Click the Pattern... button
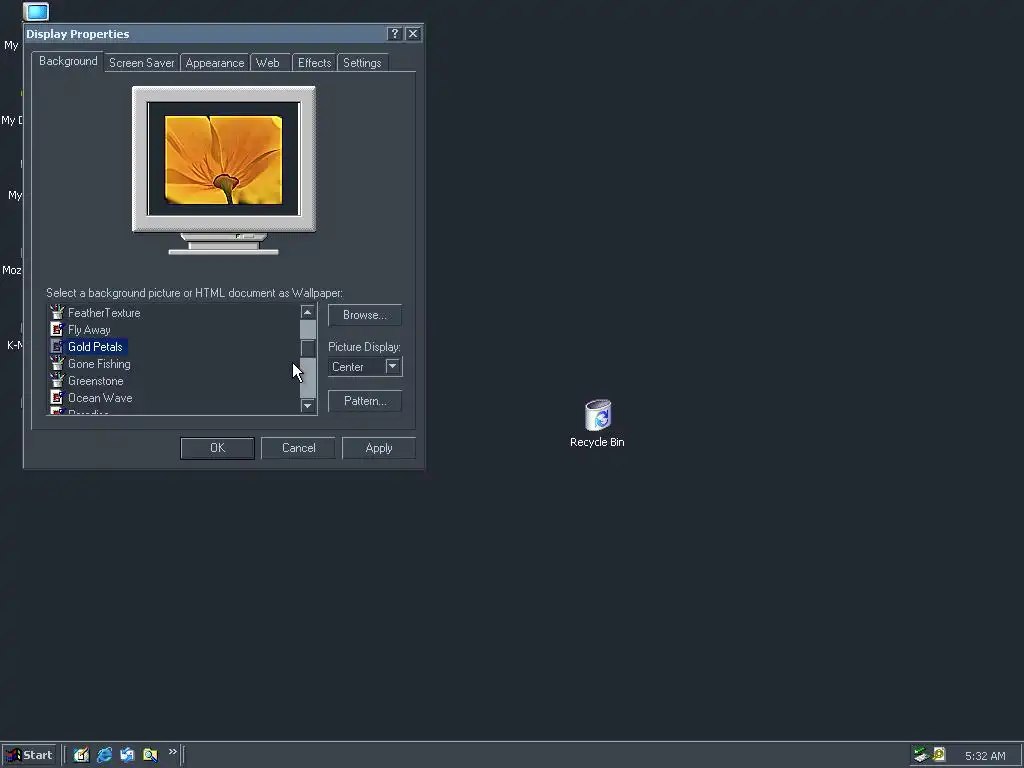The width and height of the screenshot is (1024, 768). click(x=364, y=401)
